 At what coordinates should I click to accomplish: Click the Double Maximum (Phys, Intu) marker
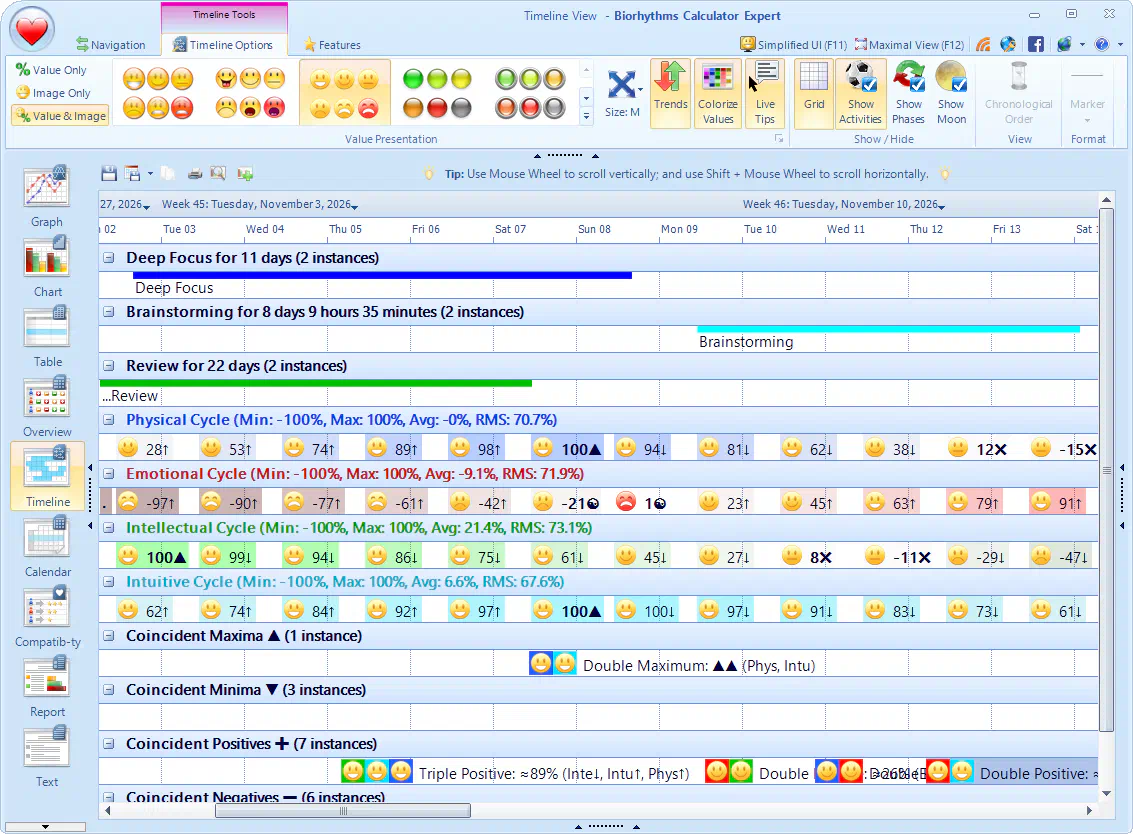[673, 665]
